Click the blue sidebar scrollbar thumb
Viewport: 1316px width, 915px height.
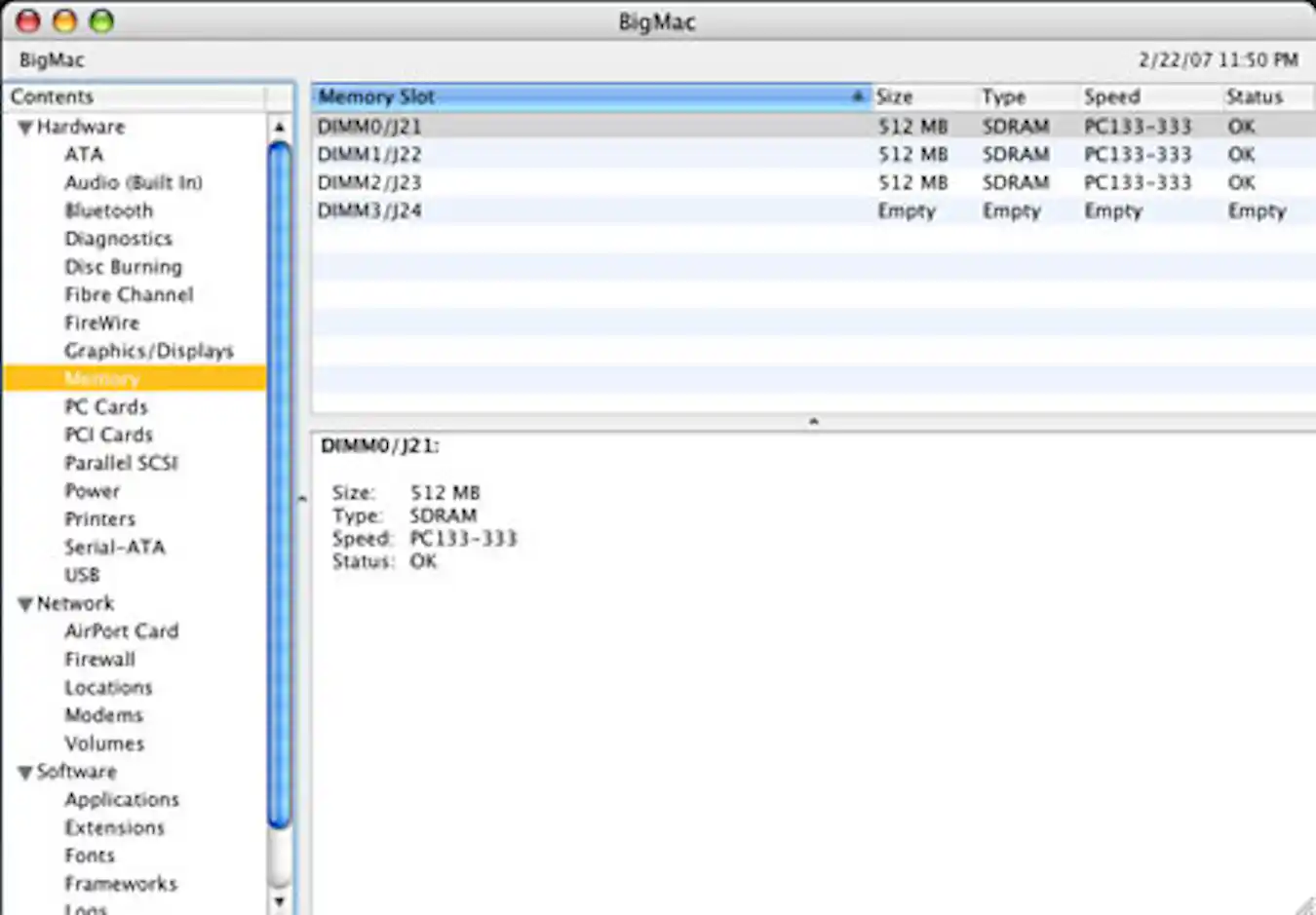click(x=280, y=487)
